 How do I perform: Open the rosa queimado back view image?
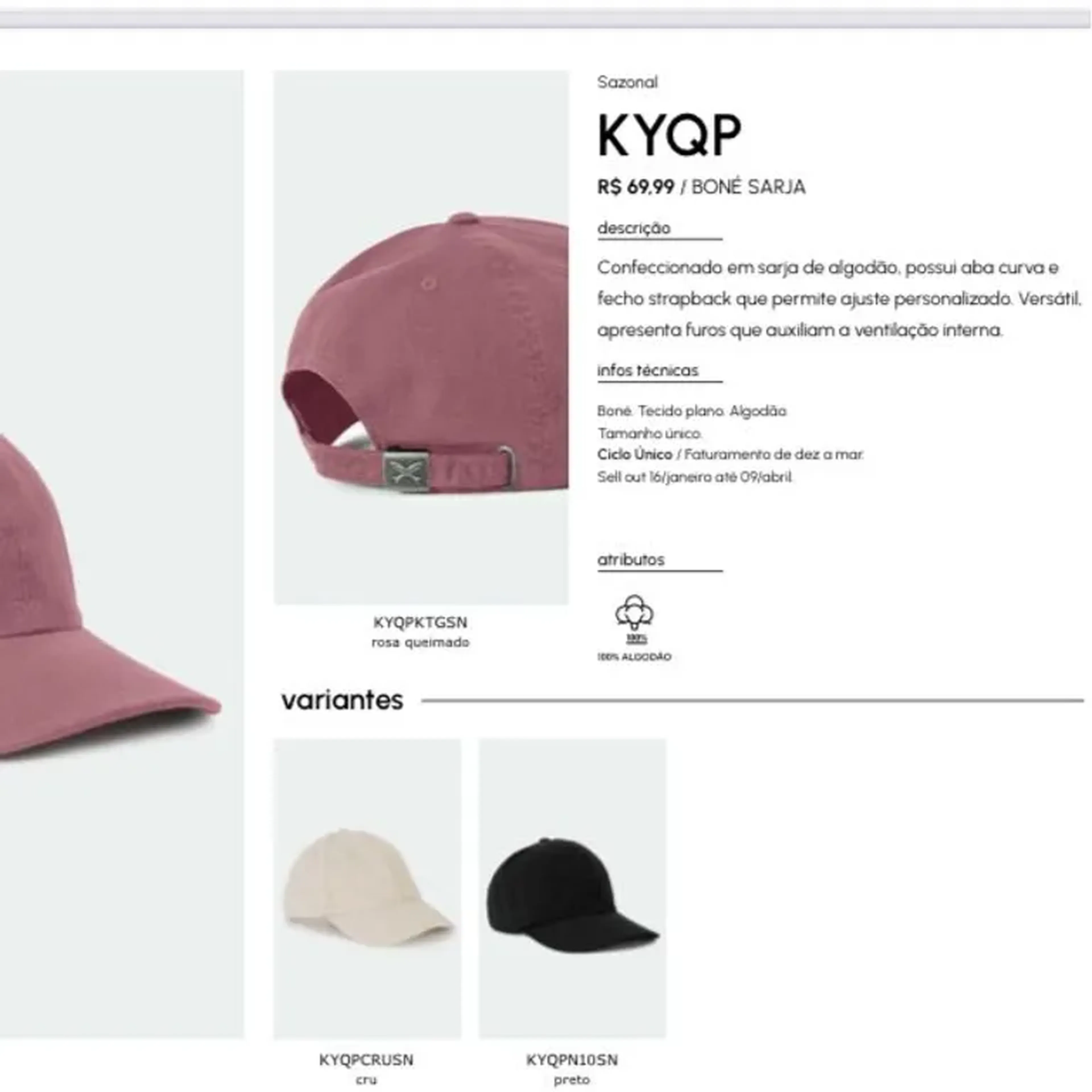click(x=421, y=338)
